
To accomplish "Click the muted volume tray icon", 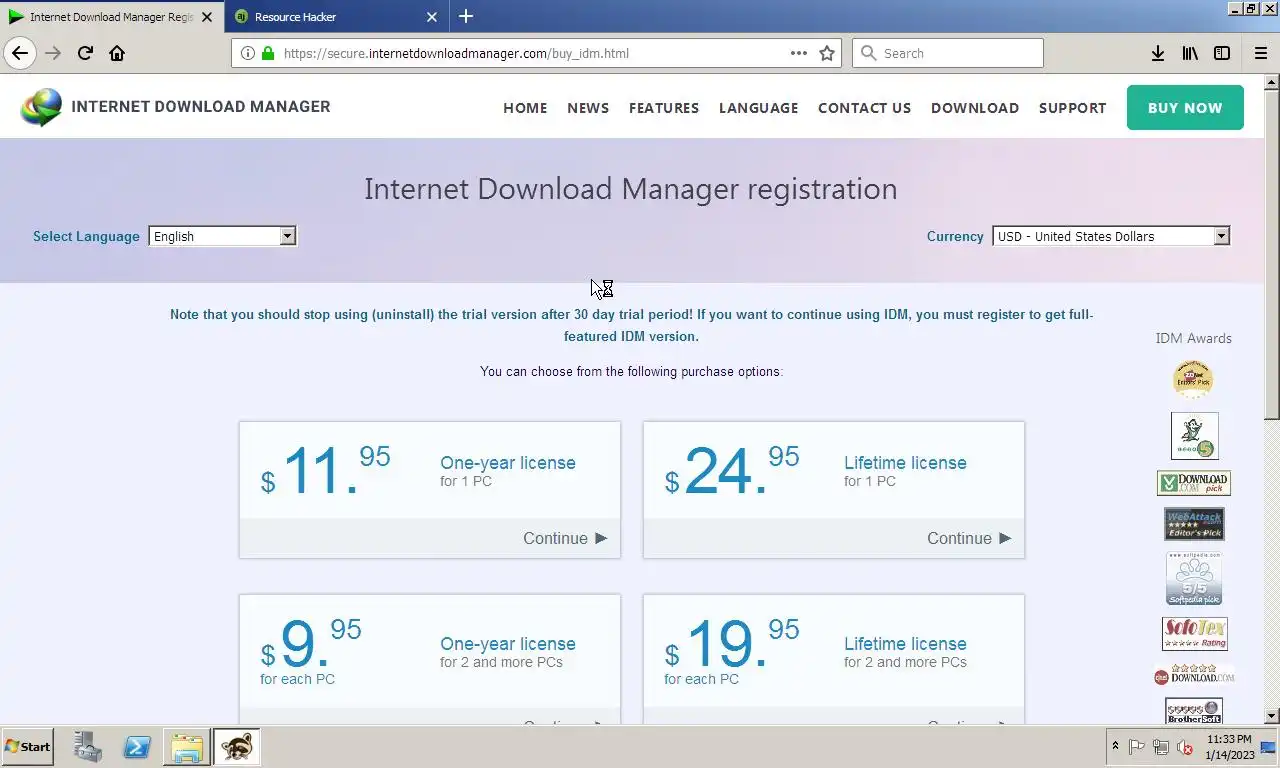I will click(1185, 747).
